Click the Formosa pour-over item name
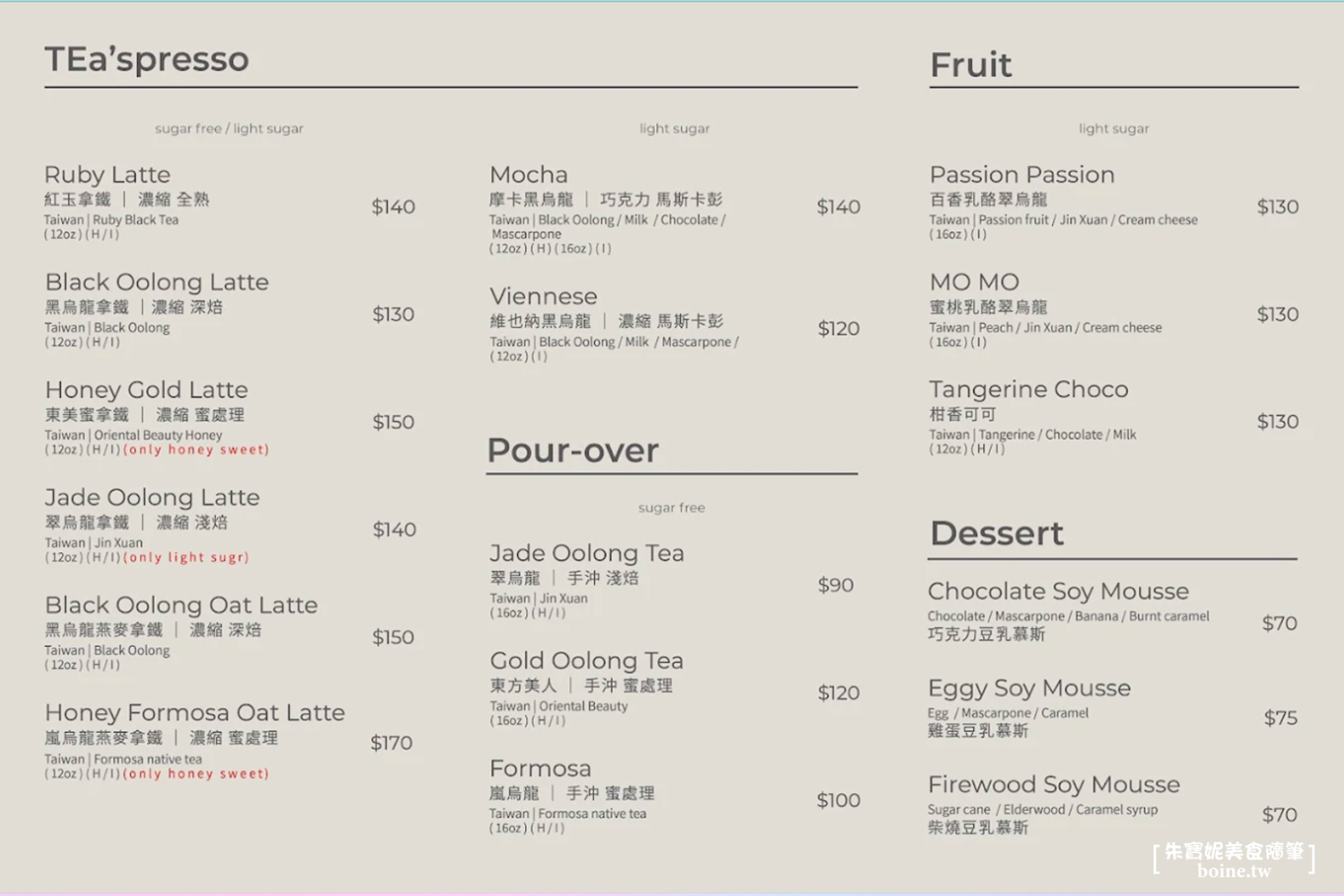 pyautogui.click(x=540, y=768)
